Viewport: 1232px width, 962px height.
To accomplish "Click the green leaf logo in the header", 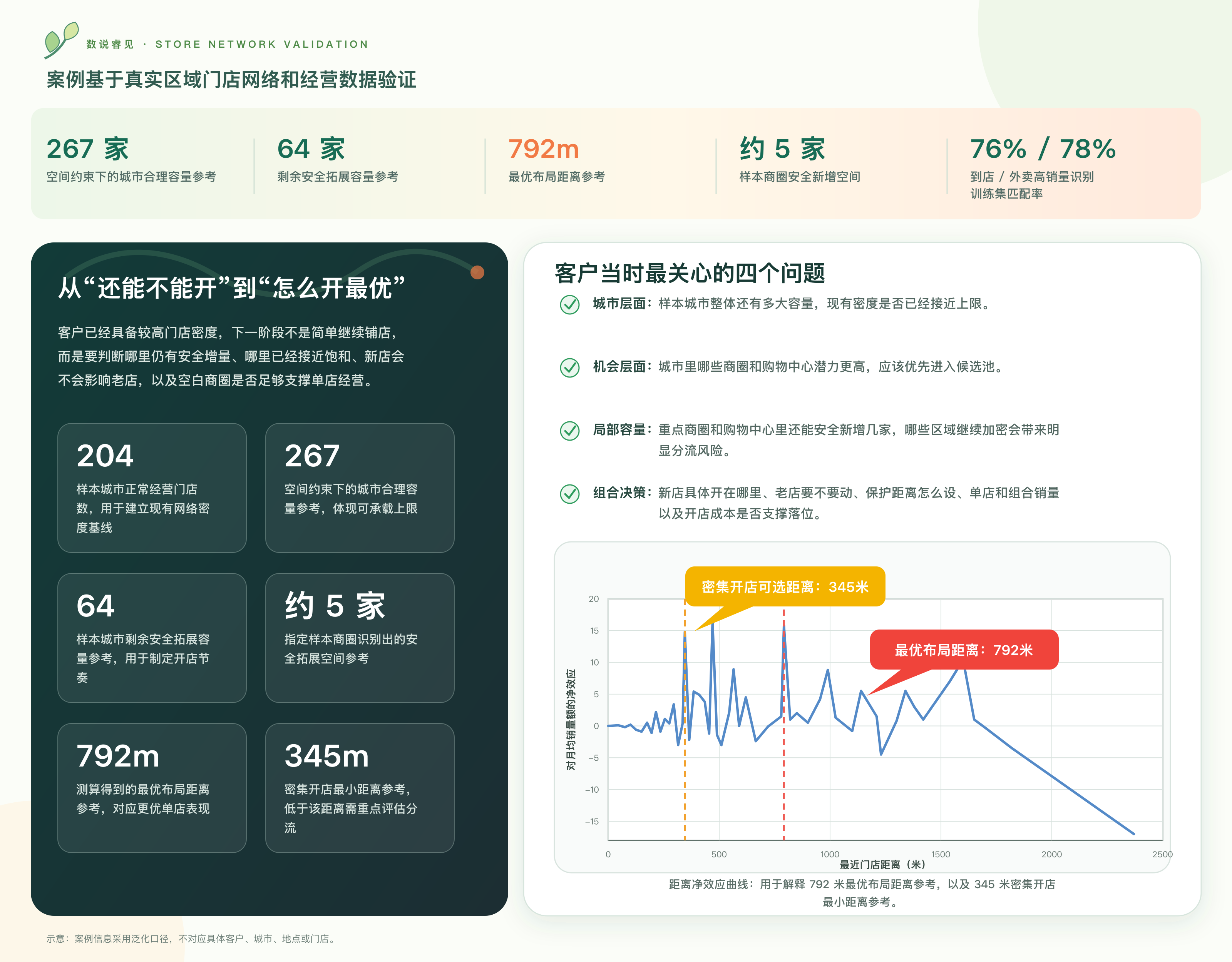I will click(61, 40).
